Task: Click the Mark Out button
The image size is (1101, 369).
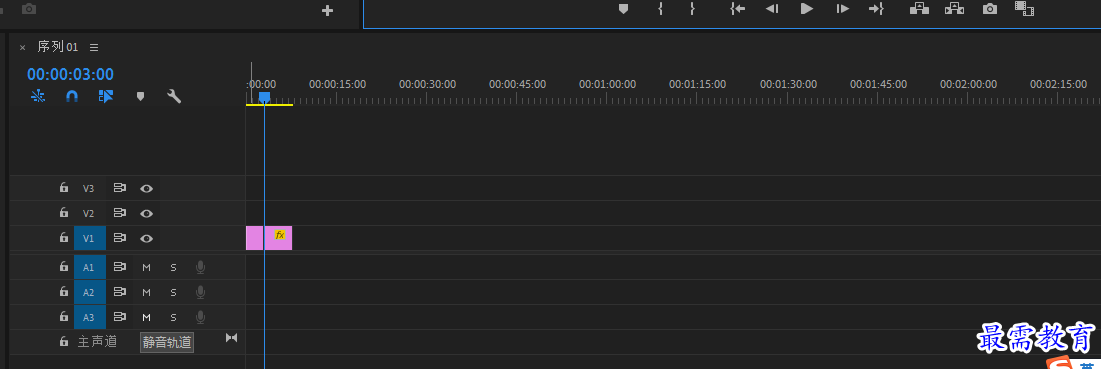Action: (x=692, y=8)
